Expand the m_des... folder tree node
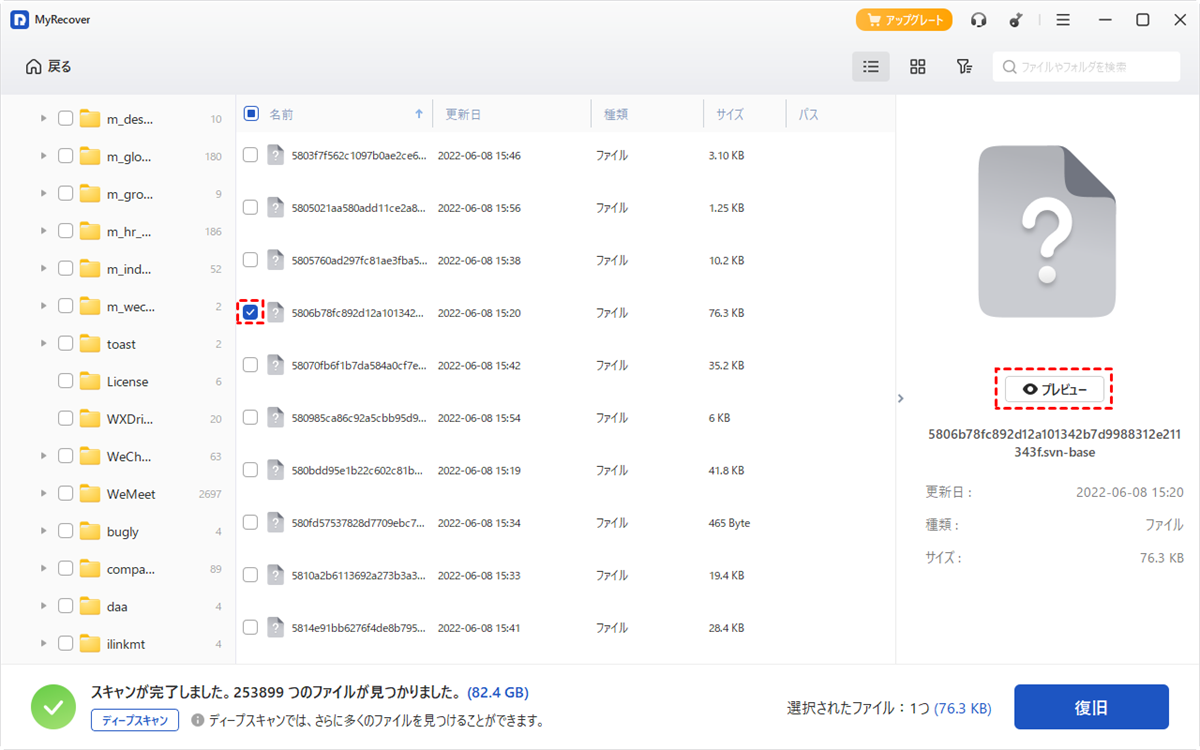Screen dimensions: 1200x750 pos(43,119)
